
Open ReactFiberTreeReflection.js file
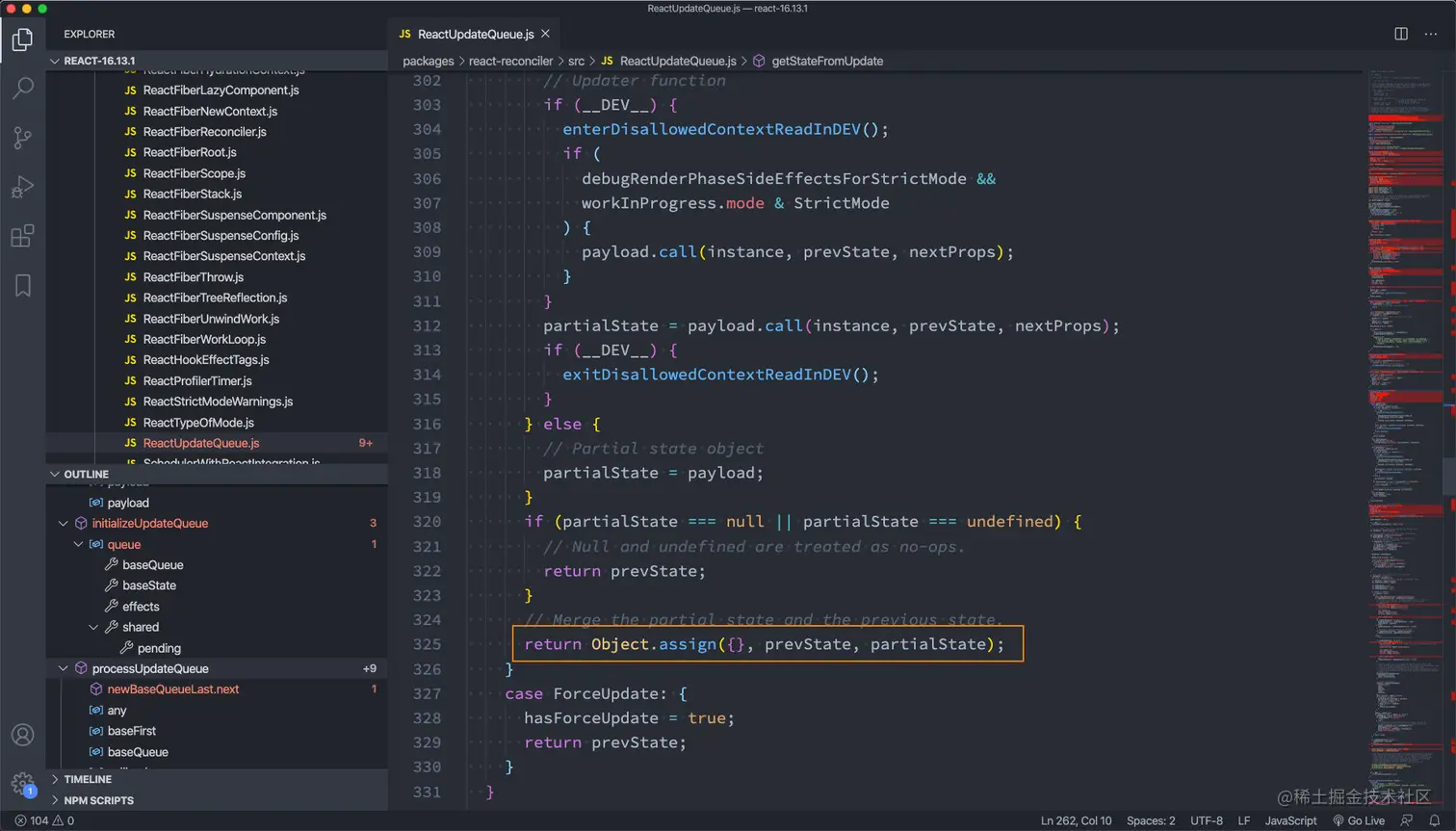point(215,298)
